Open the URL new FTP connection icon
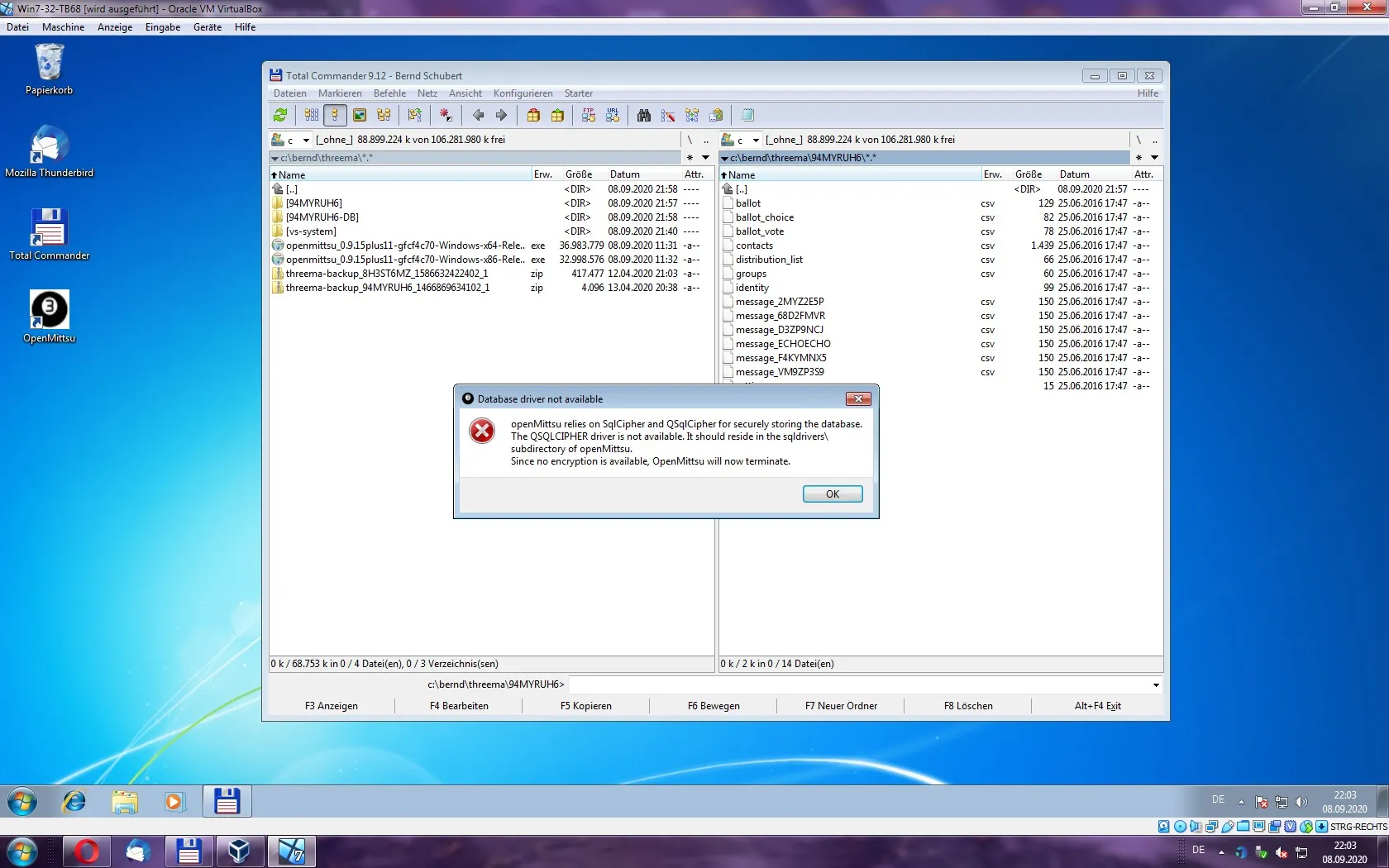This screenshot has height=868, width=1389. coord(613,115)
